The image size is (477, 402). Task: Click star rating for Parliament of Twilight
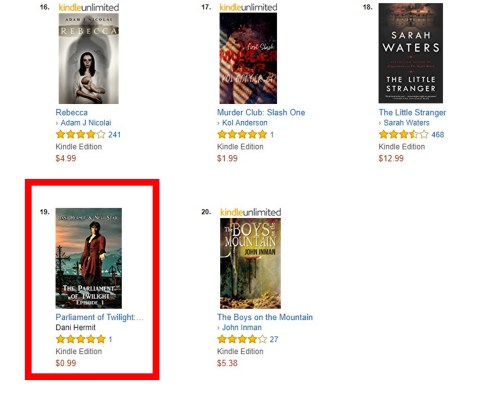(81, 339)
